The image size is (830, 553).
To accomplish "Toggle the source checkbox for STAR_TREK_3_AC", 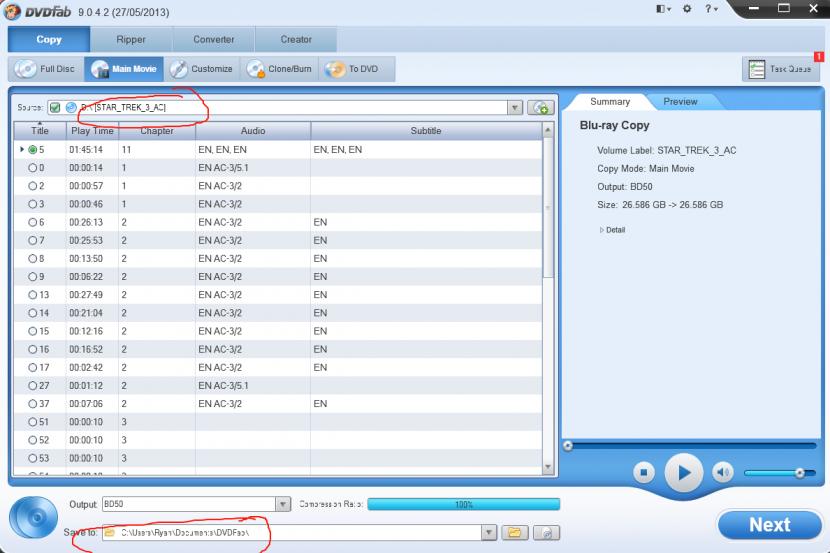I will (x=55, y=107).
